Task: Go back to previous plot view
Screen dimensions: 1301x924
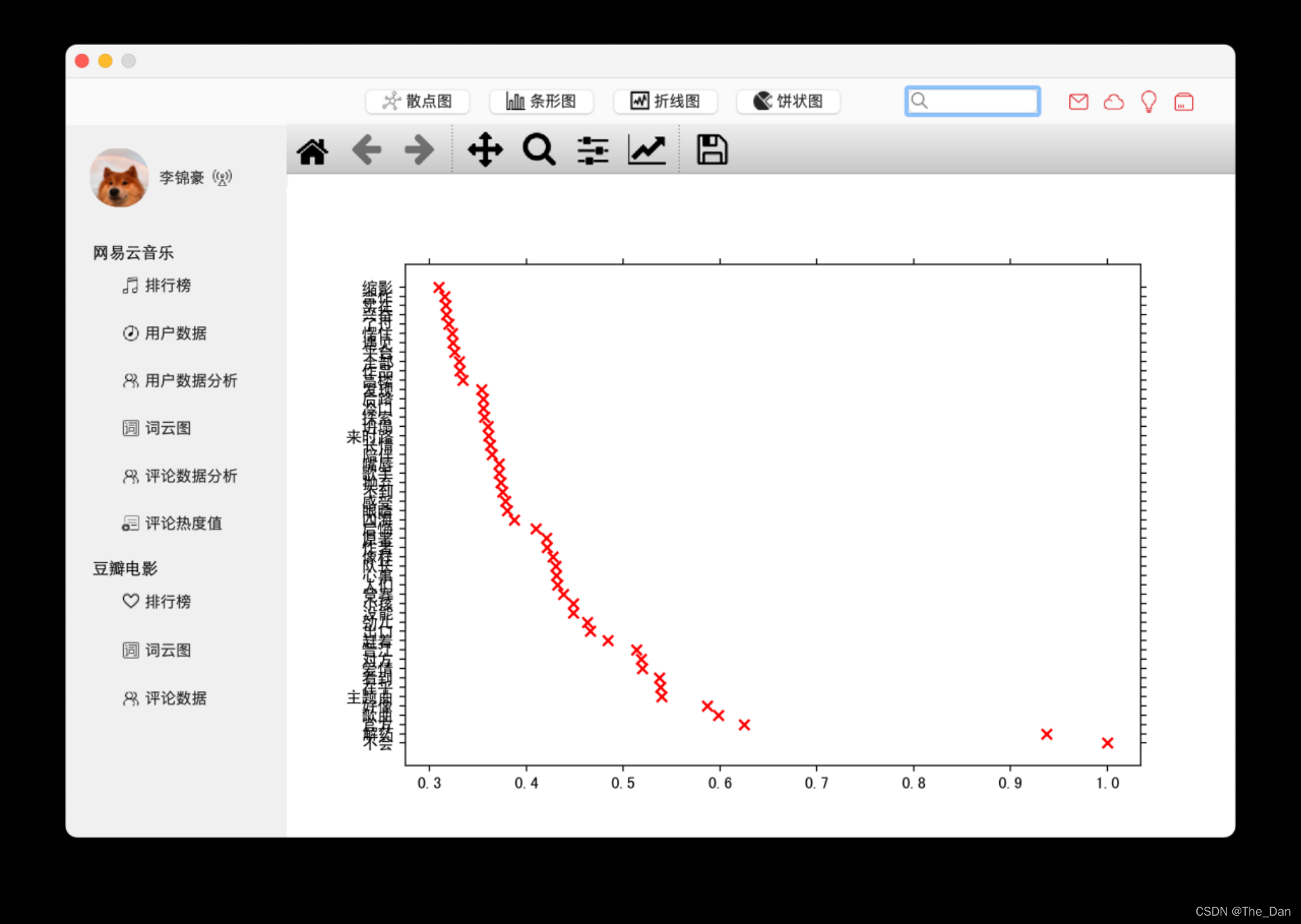Action: click(x=367, y=150)
